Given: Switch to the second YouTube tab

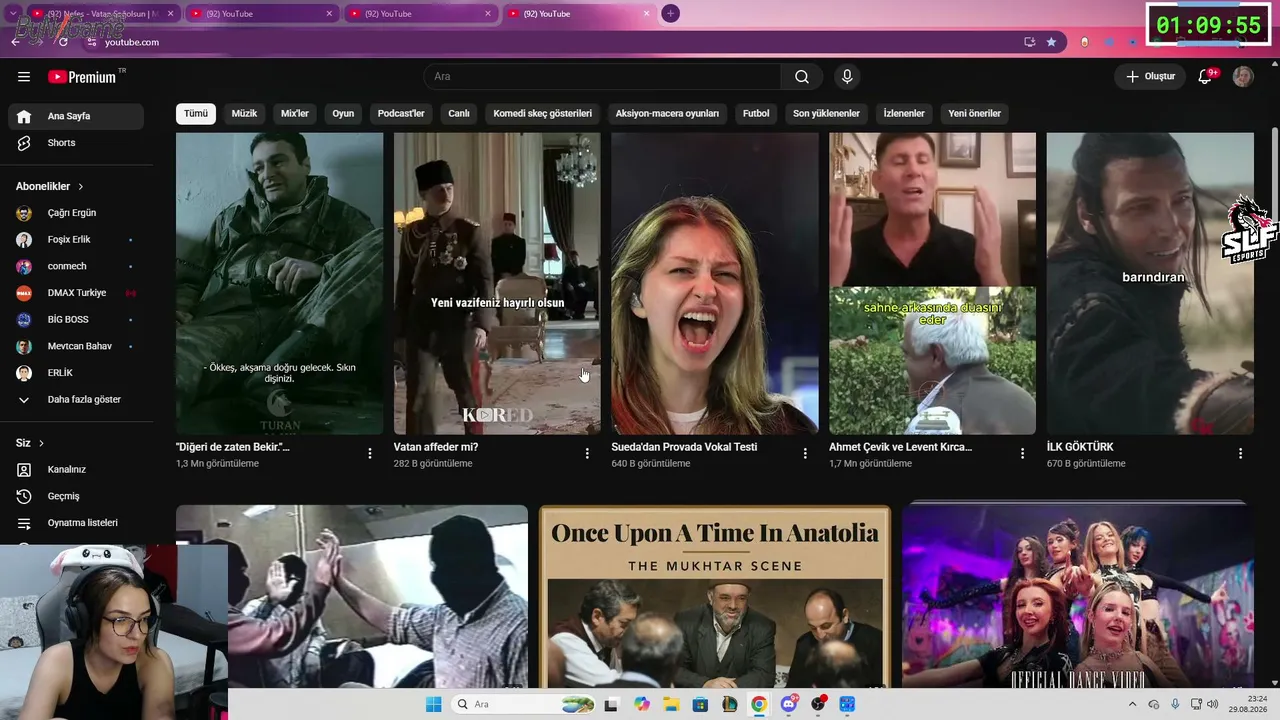Looking at the screenshot, I should click(x=261, y=14).
